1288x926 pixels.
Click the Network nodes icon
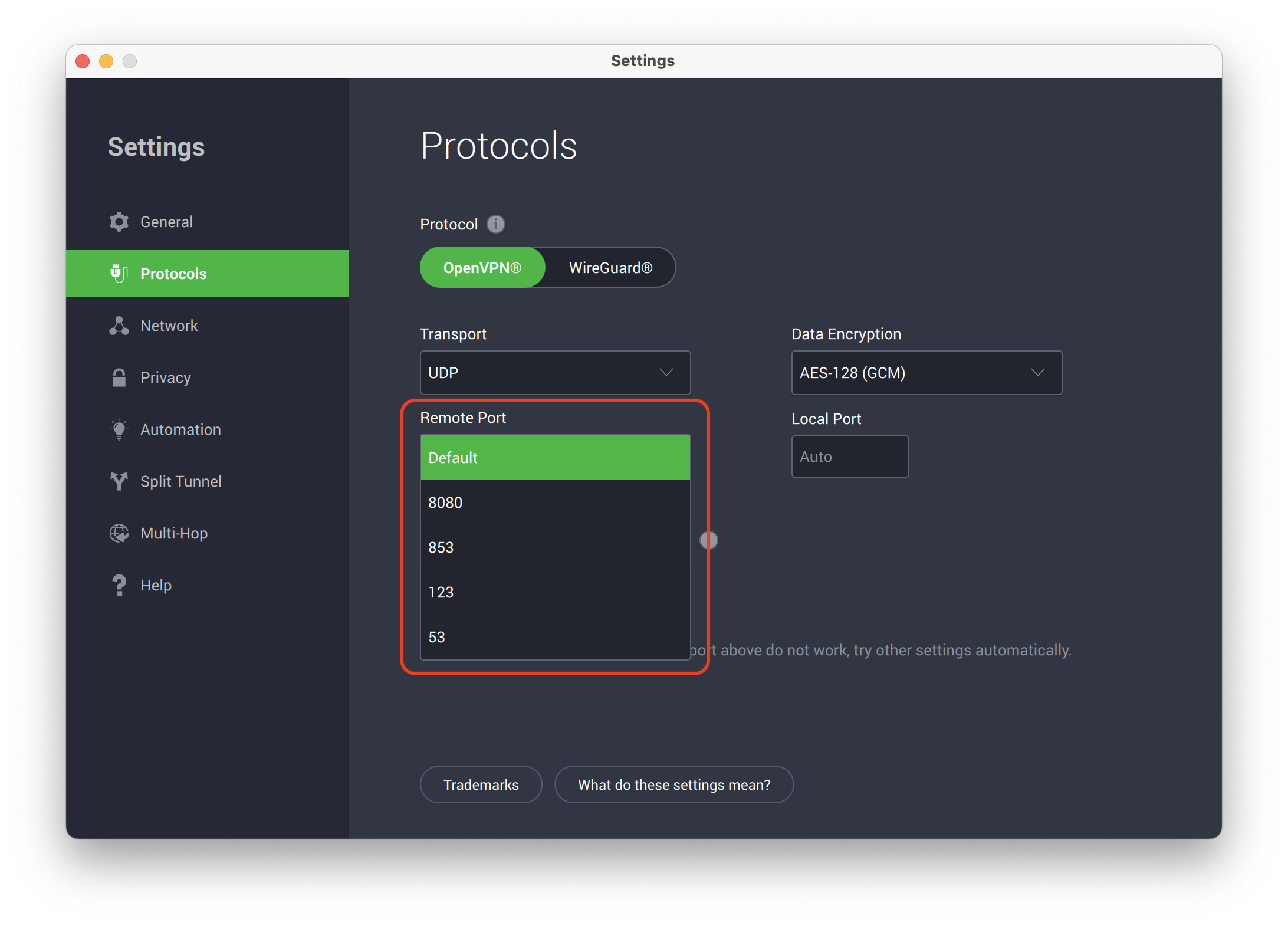click(x=119, y=326)
